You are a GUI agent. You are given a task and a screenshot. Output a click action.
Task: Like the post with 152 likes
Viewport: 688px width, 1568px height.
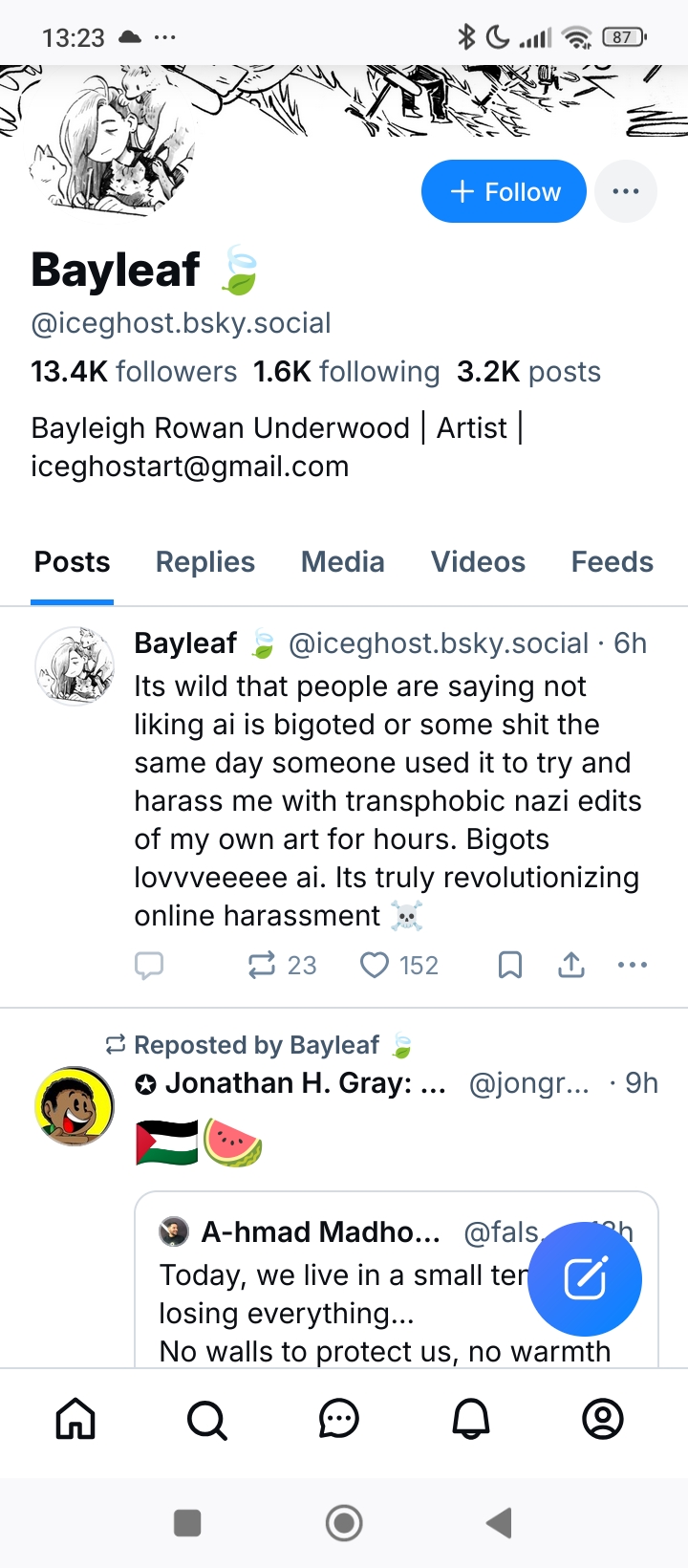tap(375, 966)
